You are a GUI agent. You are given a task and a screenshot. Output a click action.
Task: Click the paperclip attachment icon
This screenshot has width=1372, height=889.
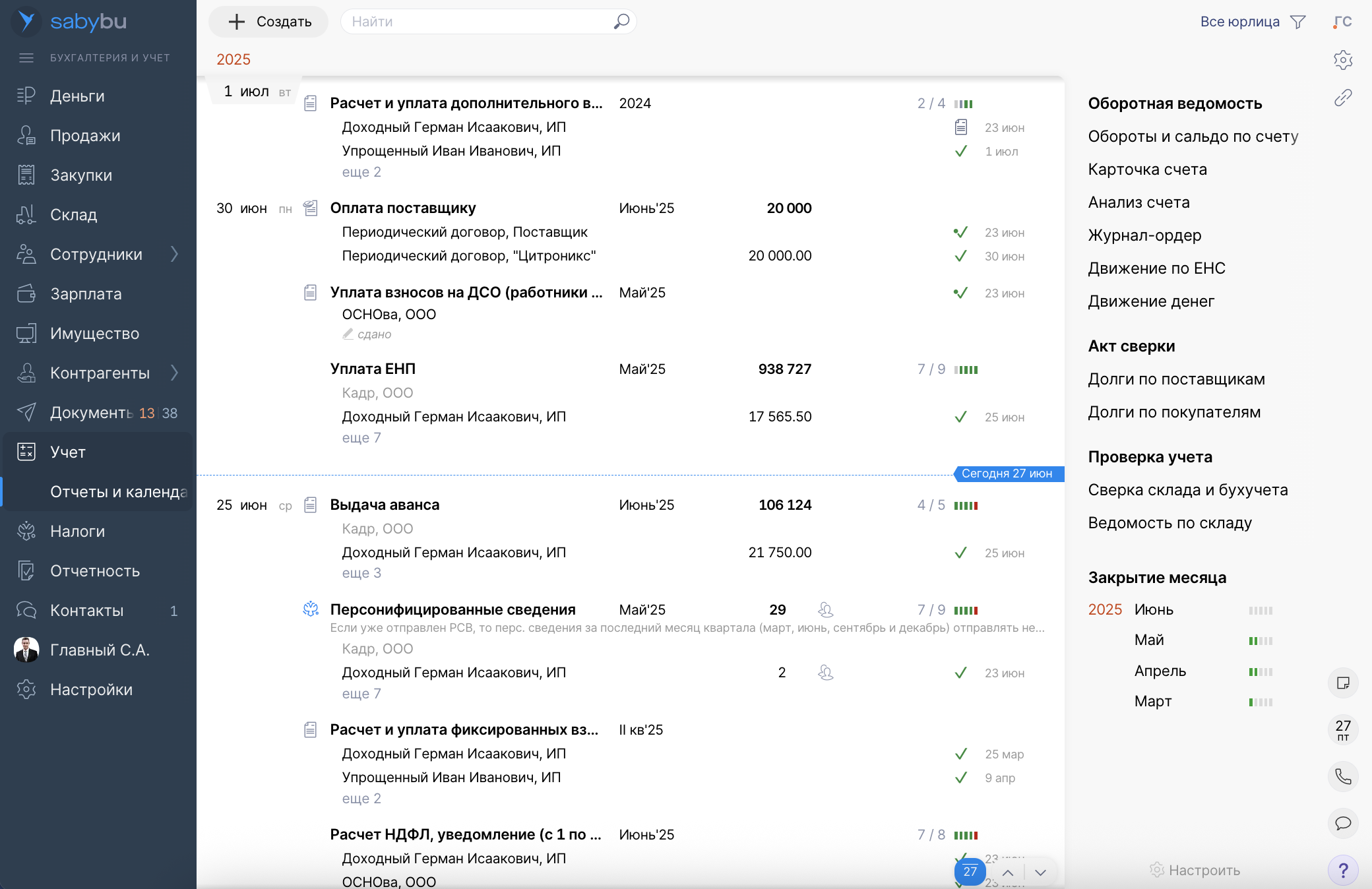coord(1343,98)
